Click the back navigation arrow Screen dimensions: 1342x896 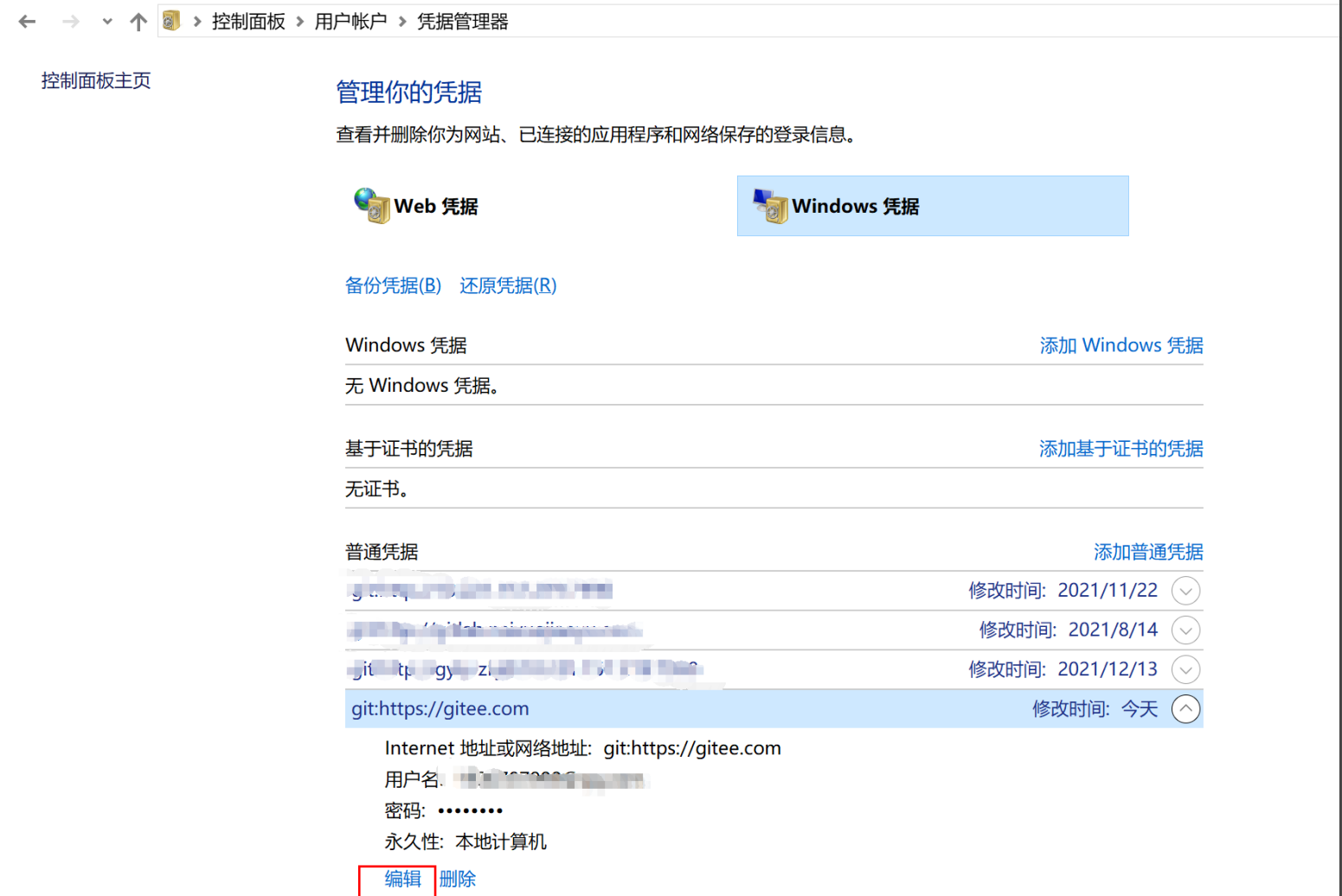[x=27, y=21]
